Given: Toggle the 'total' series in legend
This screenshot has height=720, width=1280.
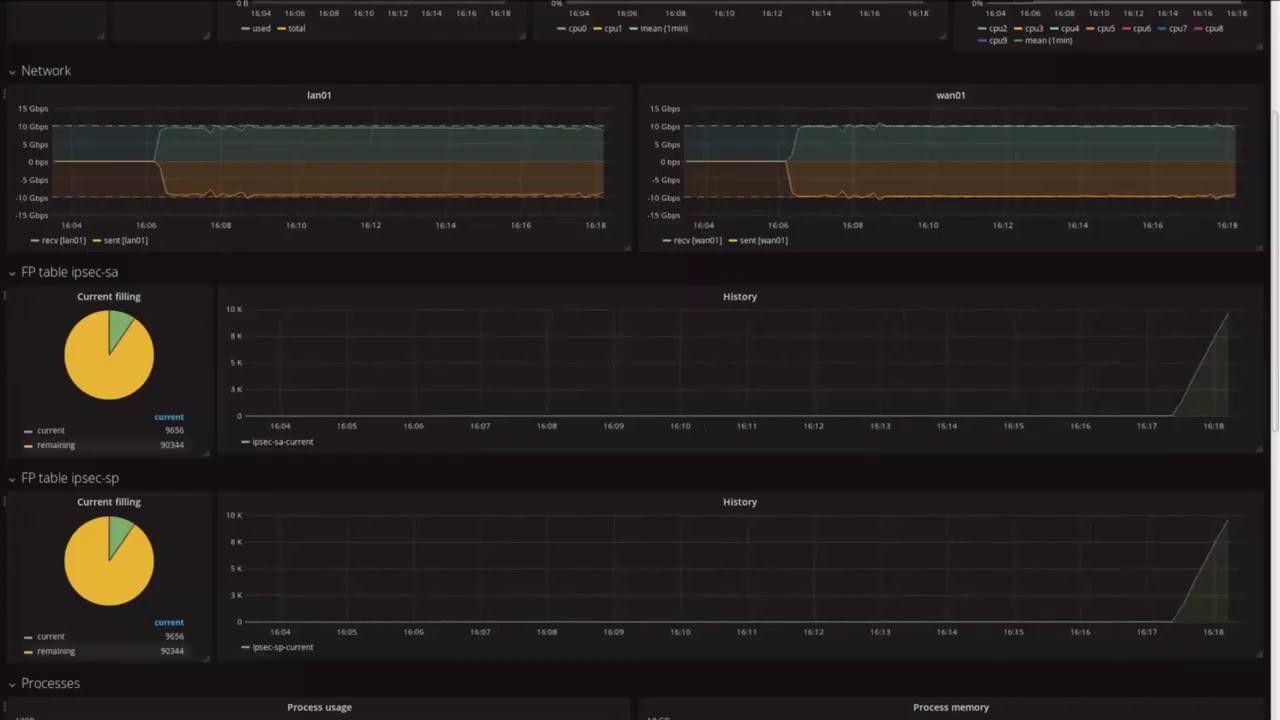Looking at the screenshot, I should coord(291,28).
